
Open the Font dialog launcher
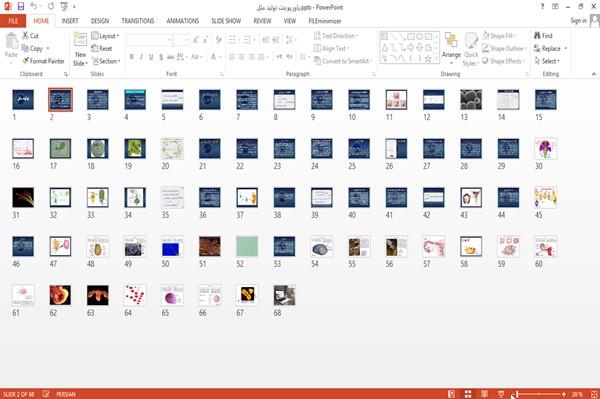pyautogui.click(x=221, y=74)
